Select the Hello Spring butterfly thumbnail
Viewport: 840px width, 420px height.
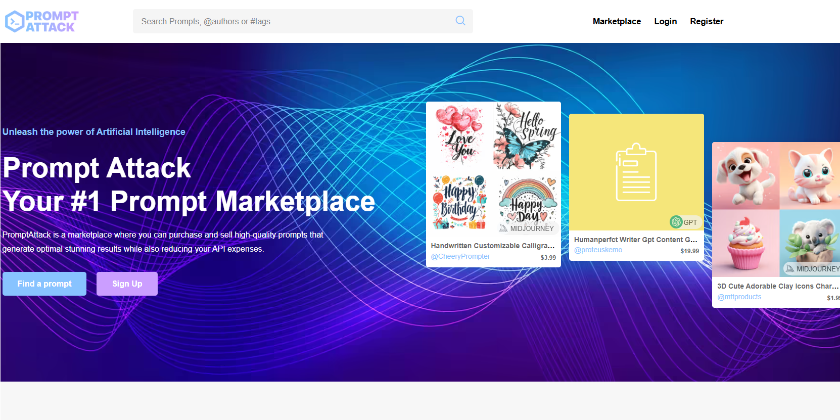[x=526, y=136]
